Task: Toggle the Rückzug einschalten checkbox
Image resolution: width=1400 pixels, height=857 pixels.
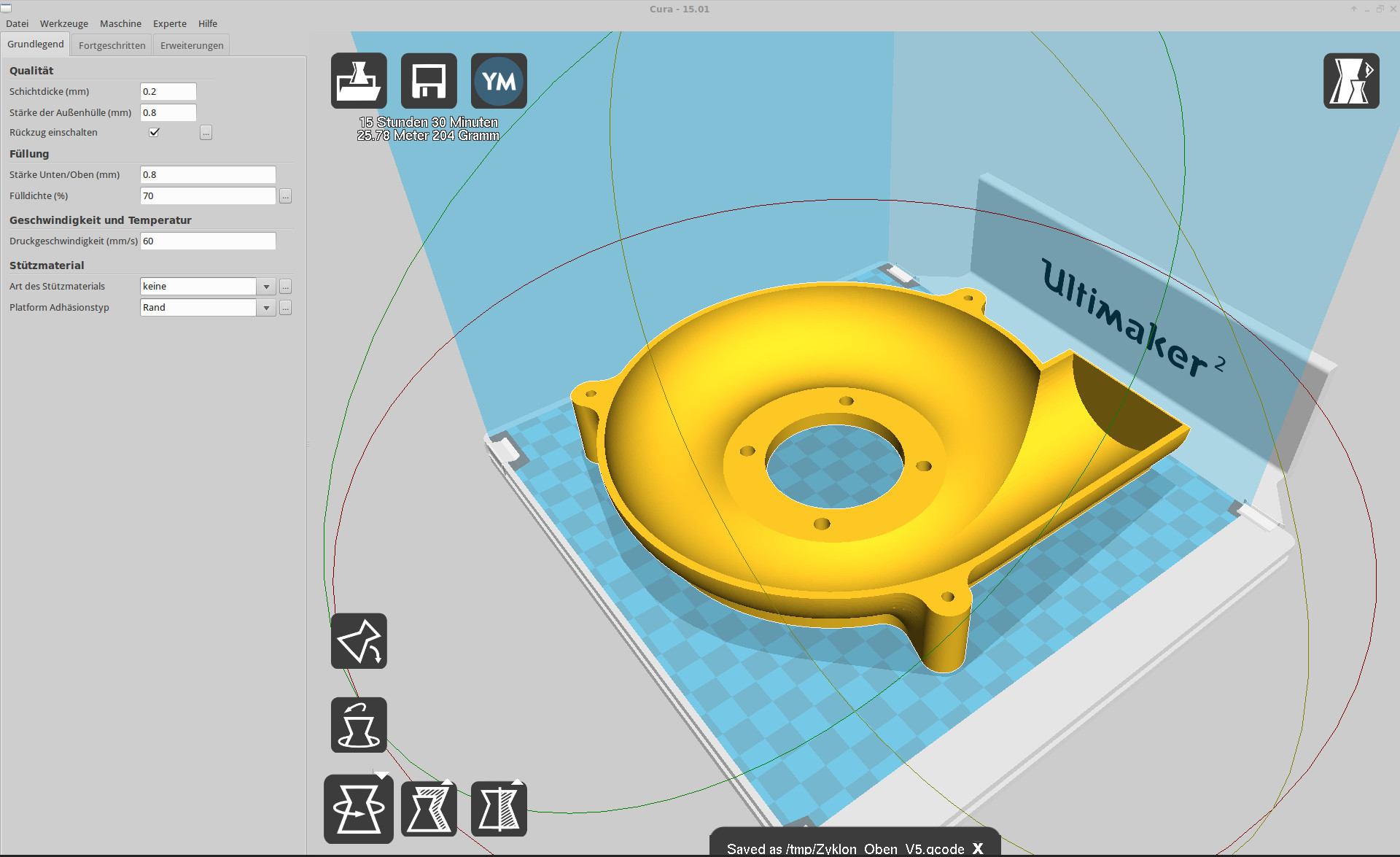Action: click(x=154, y=132)
